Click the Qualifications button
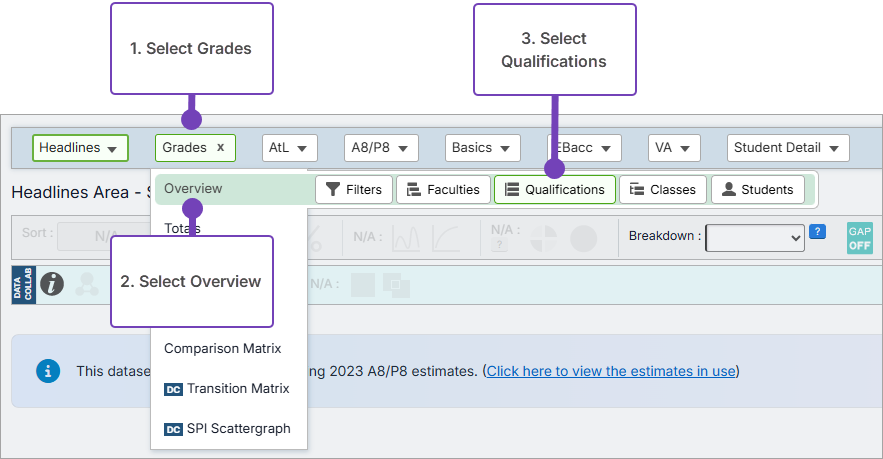The height and width of the screenshot is (459, 883). [x=555, y=190]
